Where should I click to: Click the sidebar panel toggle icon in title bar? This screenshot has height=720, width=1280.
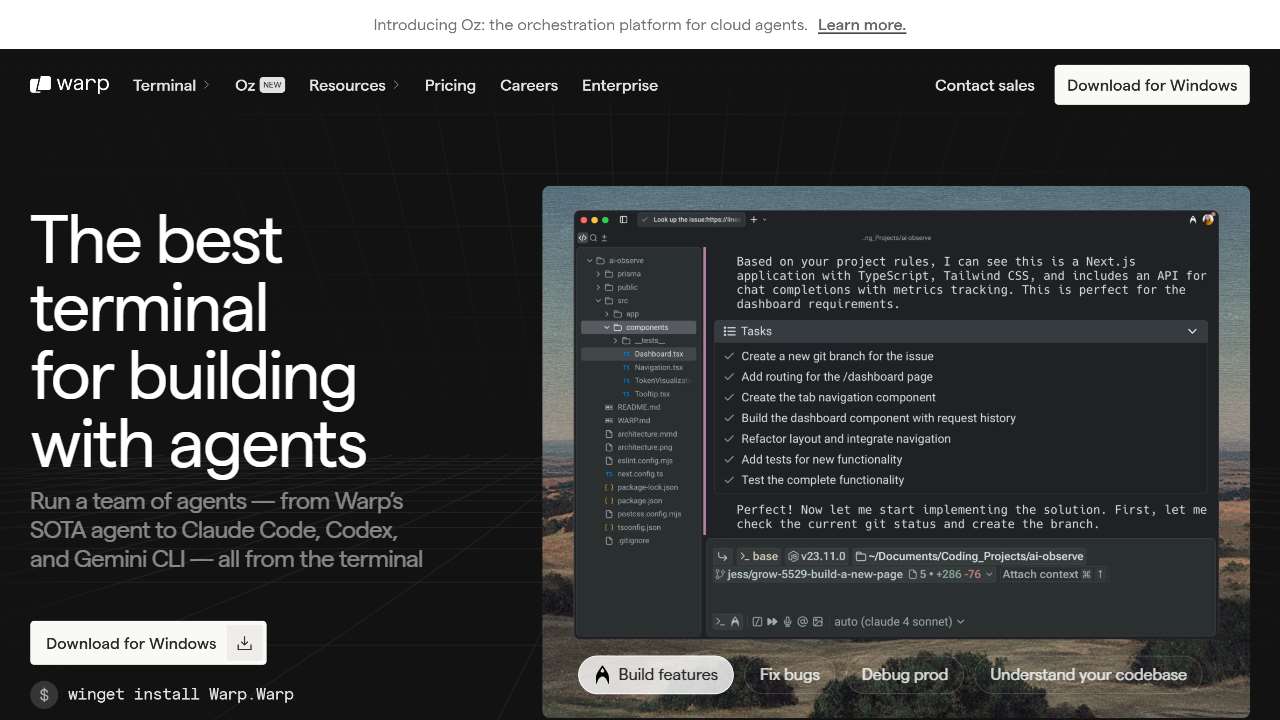click(624, 219)
